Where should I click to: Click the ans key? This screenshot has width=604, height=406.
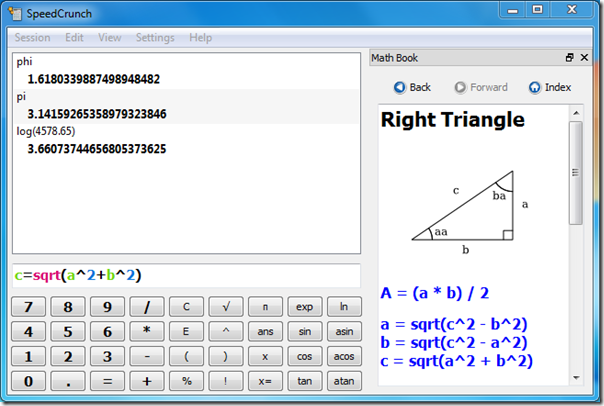click(265, 331)
